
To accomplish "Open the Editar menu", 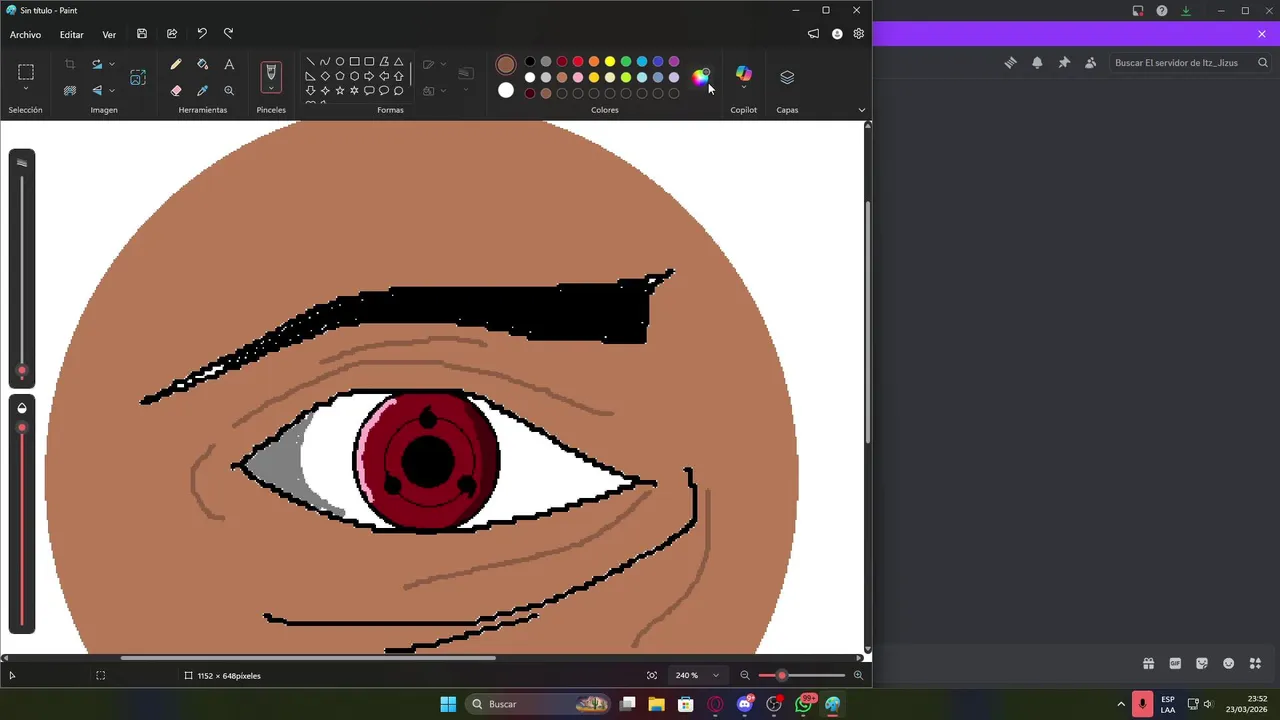I will tap(71, 34).
